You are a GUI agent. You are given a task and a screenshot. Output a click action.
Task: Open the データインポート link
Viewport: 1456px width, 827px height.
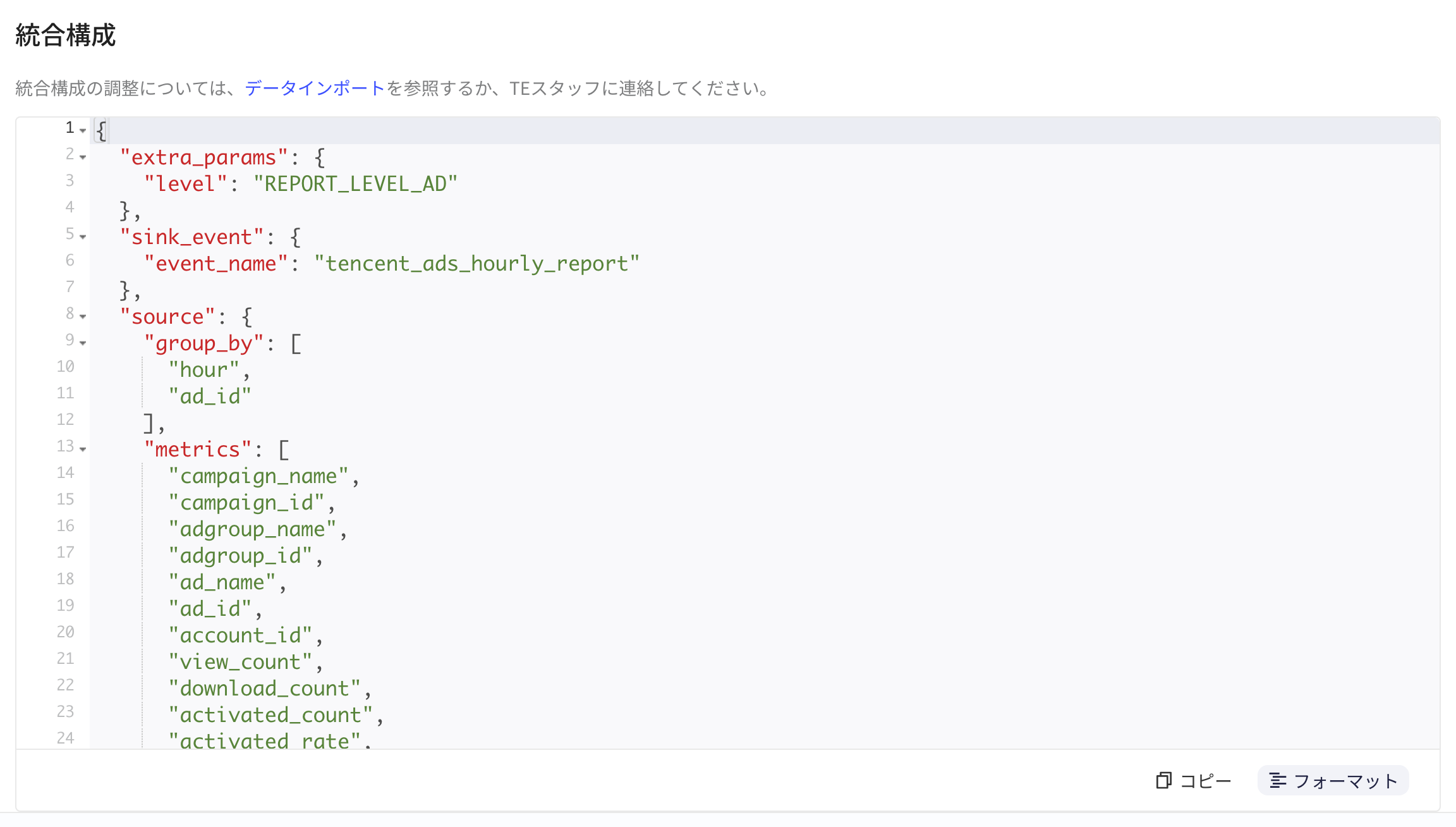coord(315,88)
